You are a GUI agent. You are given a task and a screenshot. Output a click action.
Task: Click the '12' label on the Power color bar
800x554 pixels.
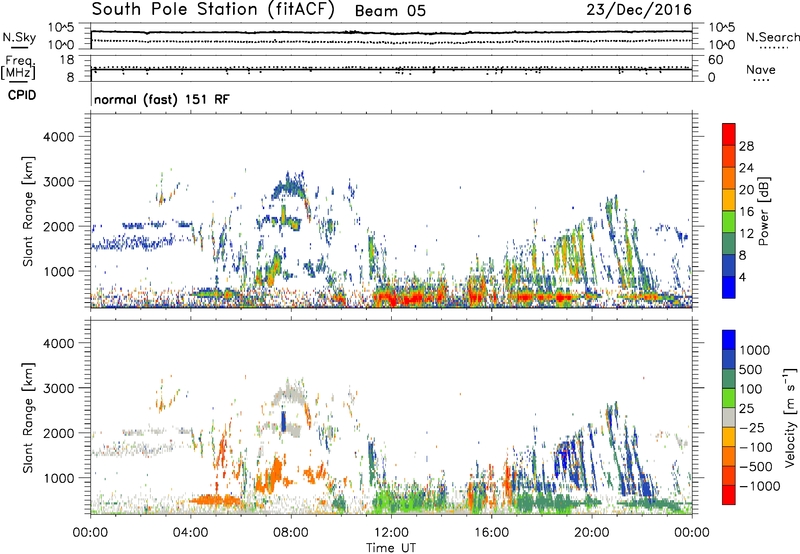(746, 234)
